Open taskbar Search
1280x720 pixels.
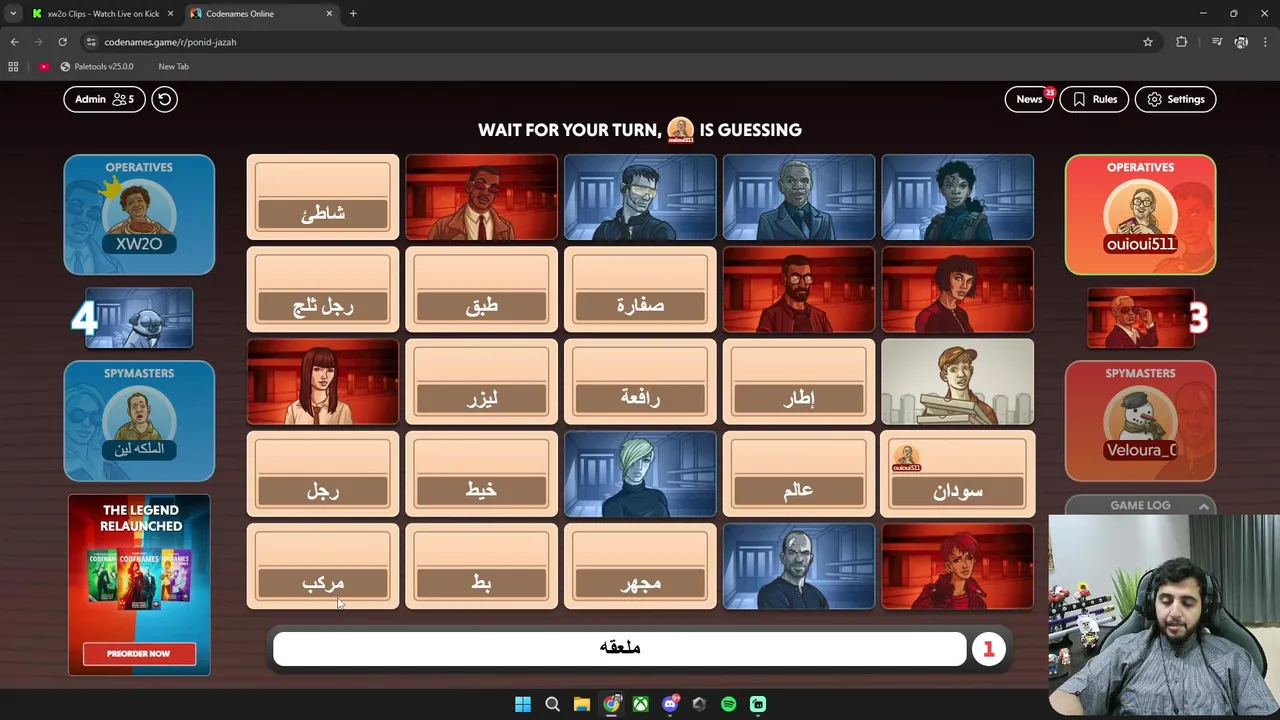[x=552, y=704]
